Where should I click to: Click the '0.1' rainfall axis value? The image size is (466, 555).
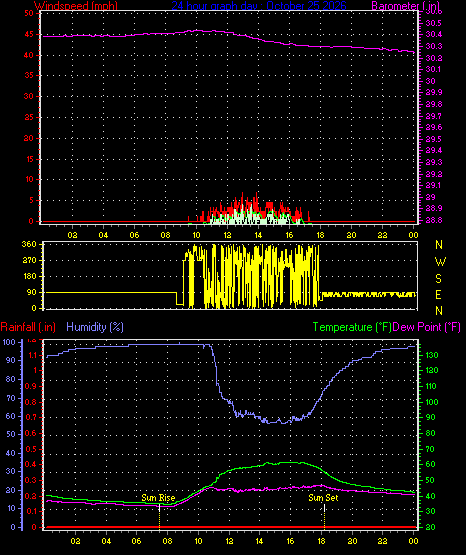click(x=31, y=511)
